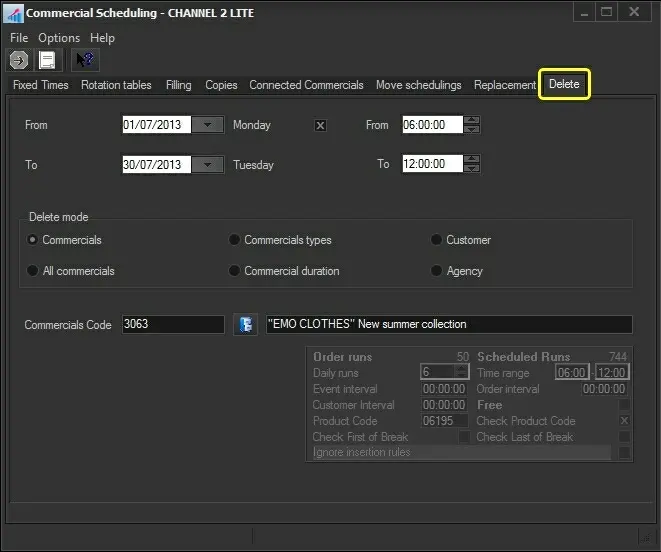Select the Agency radio button
Image resolution: width=661 pixels, height=552 pixels.
pos(437,271)
